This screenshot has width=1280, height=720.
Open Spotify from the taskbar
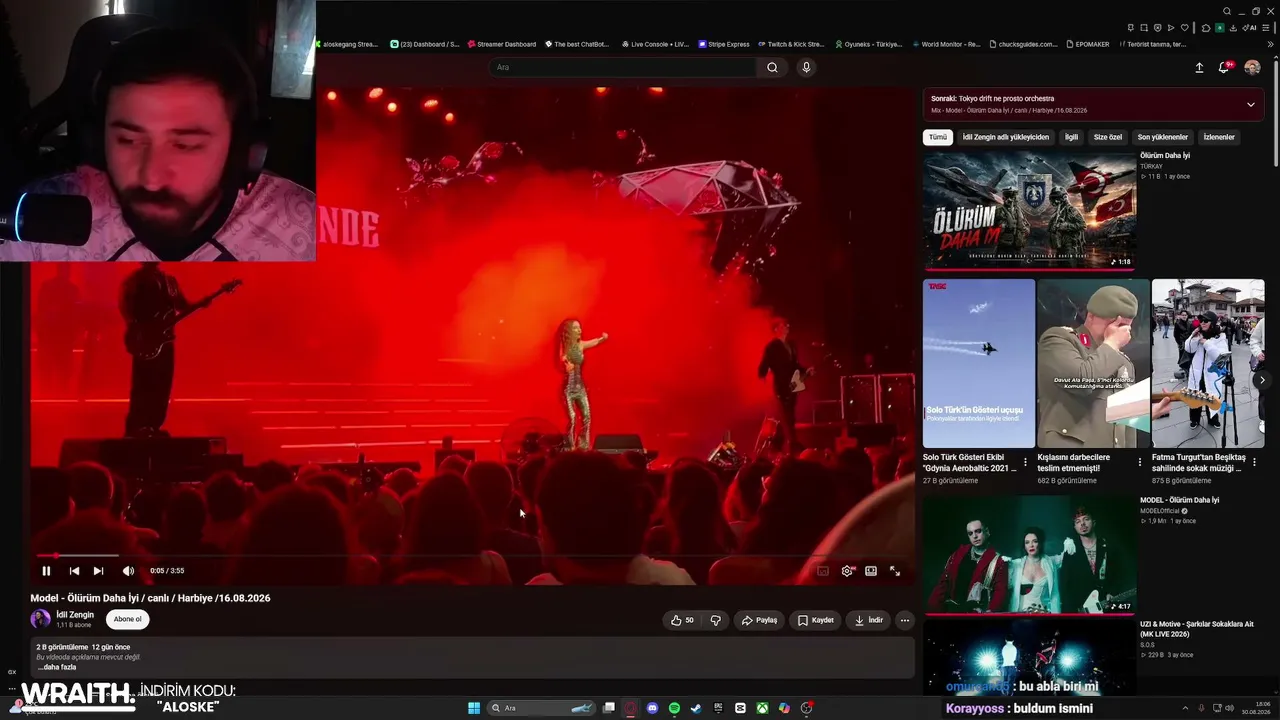coord(675,708)
